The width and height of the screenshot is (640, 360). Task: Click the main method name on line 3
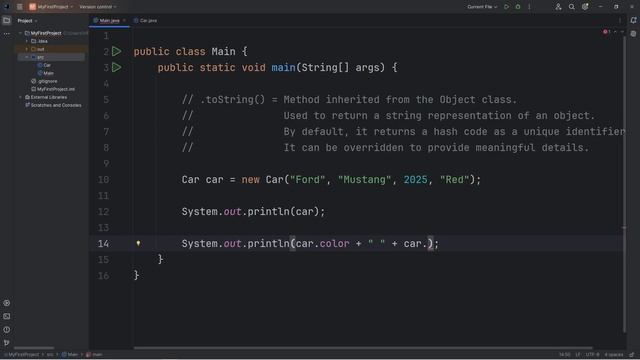click(x=283, y=68)
